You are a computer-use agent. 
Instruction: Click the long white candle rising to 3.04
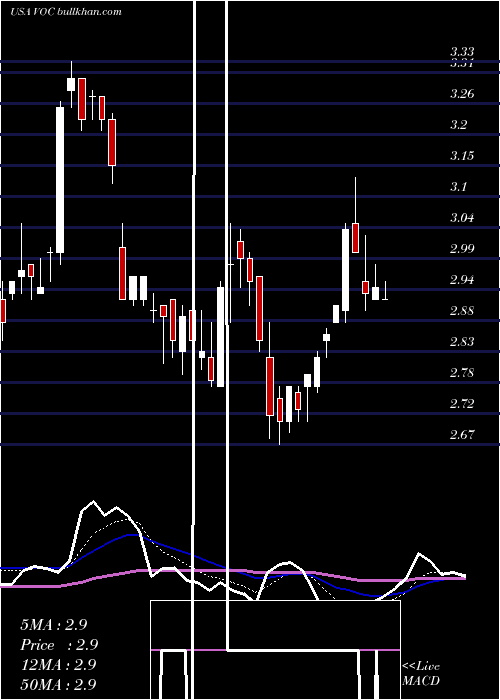(x=346, y=270)
